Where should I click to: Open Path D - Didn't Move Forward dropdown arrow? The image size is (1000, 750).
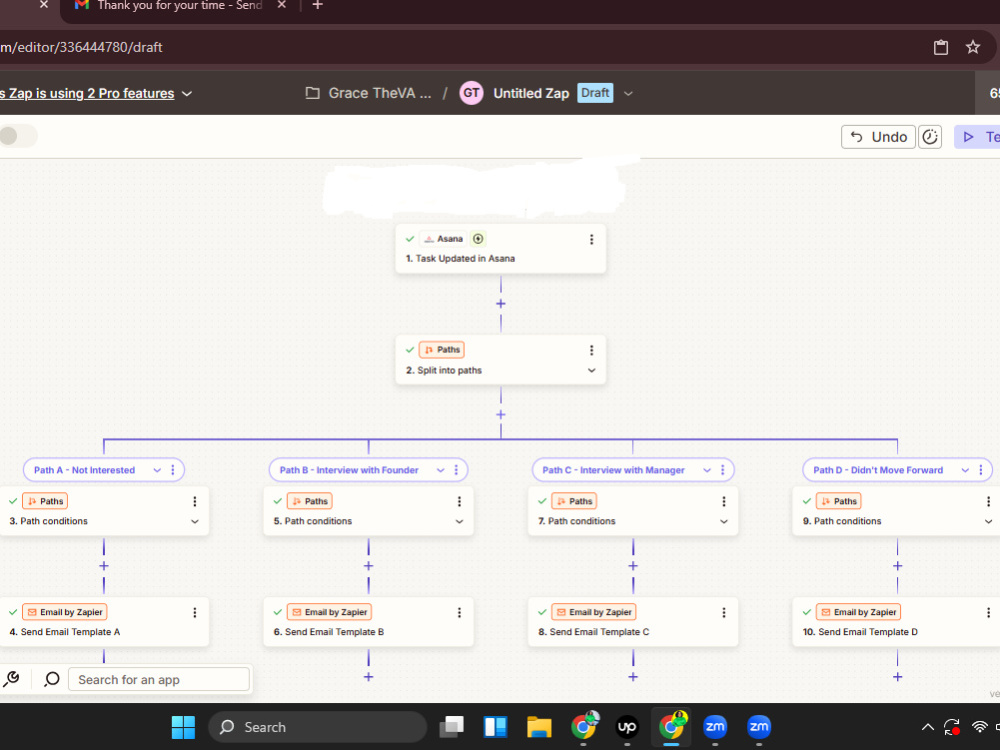pos(965,470)
